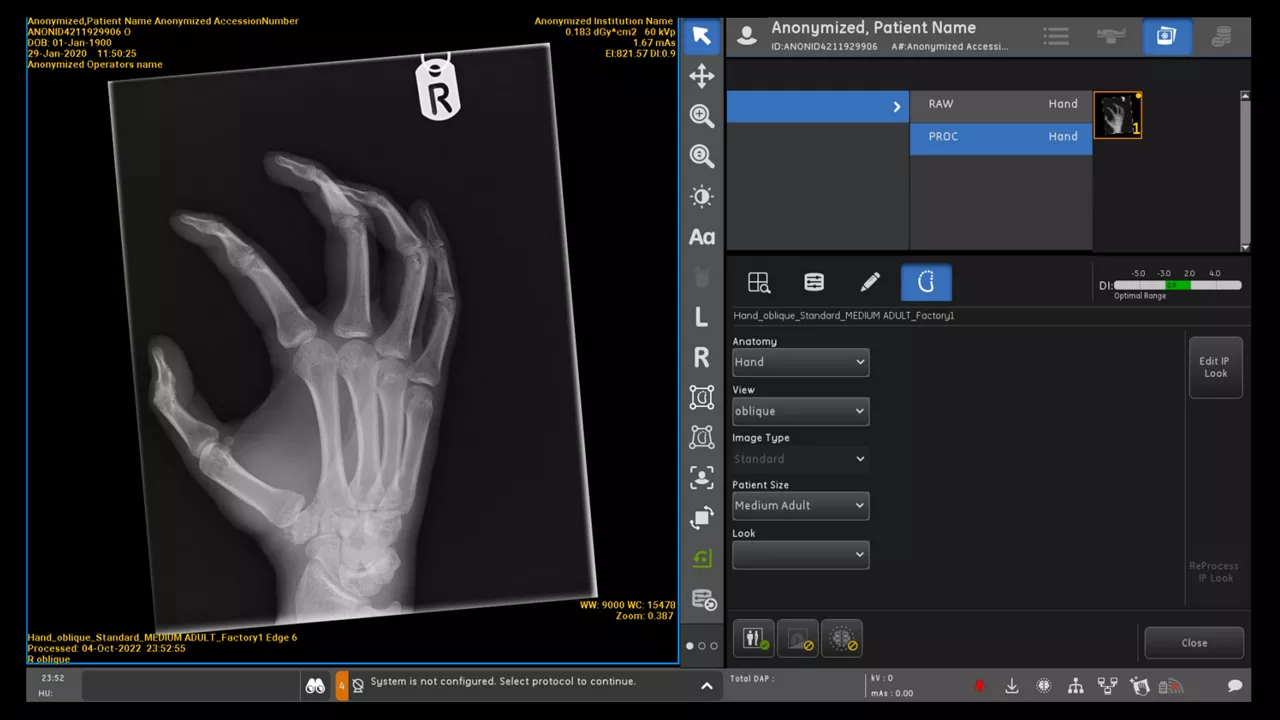The height and width of the screenshot is (720, 1280).
Task: Select the rotate image tool
Action: [x=702, y=518]
